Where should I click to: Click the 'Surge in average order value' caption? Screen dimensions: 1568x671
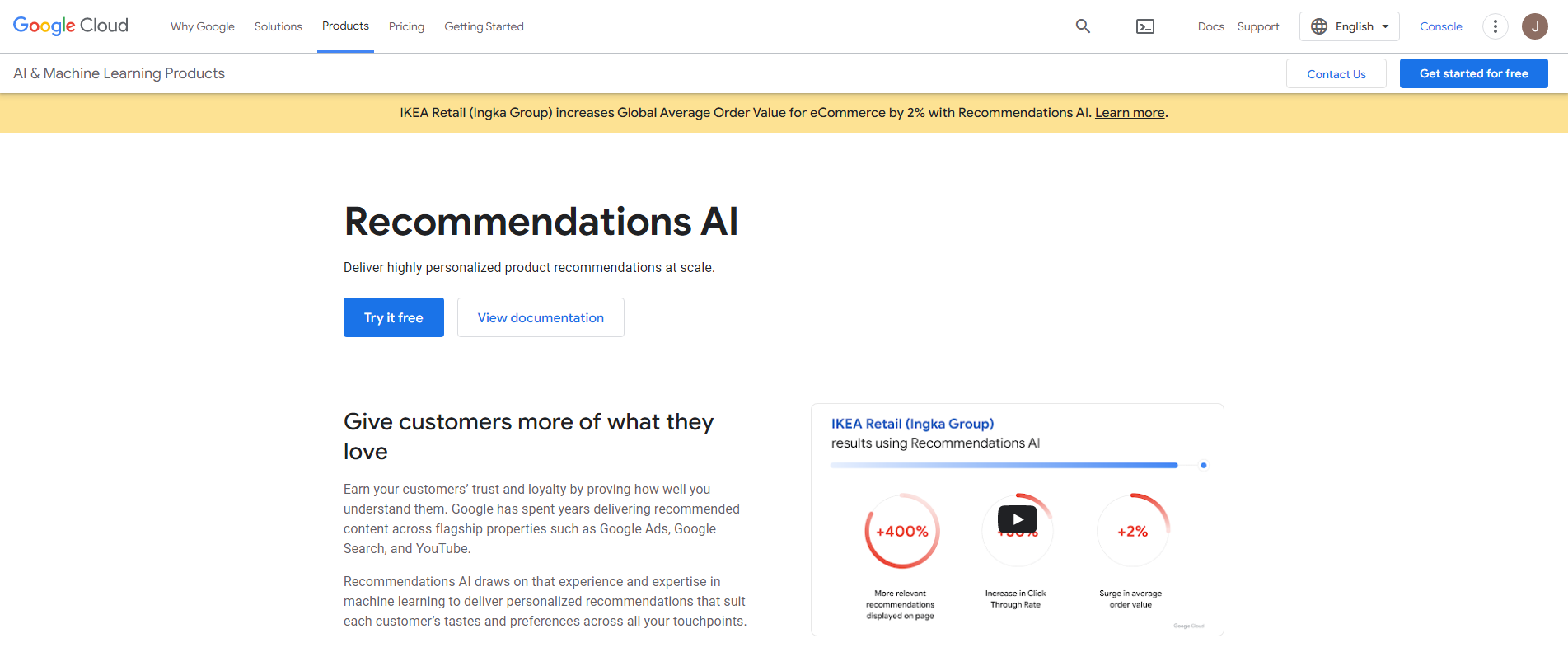pyautogui.click(x=1130, y=598)
